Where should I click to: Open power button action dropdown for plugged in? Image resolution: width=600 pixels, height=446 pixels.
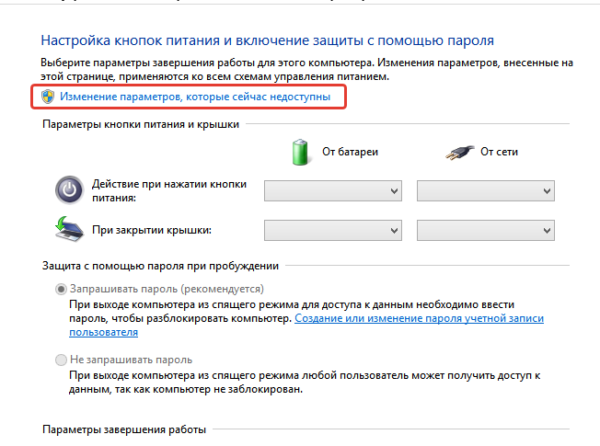click(486, 190)
